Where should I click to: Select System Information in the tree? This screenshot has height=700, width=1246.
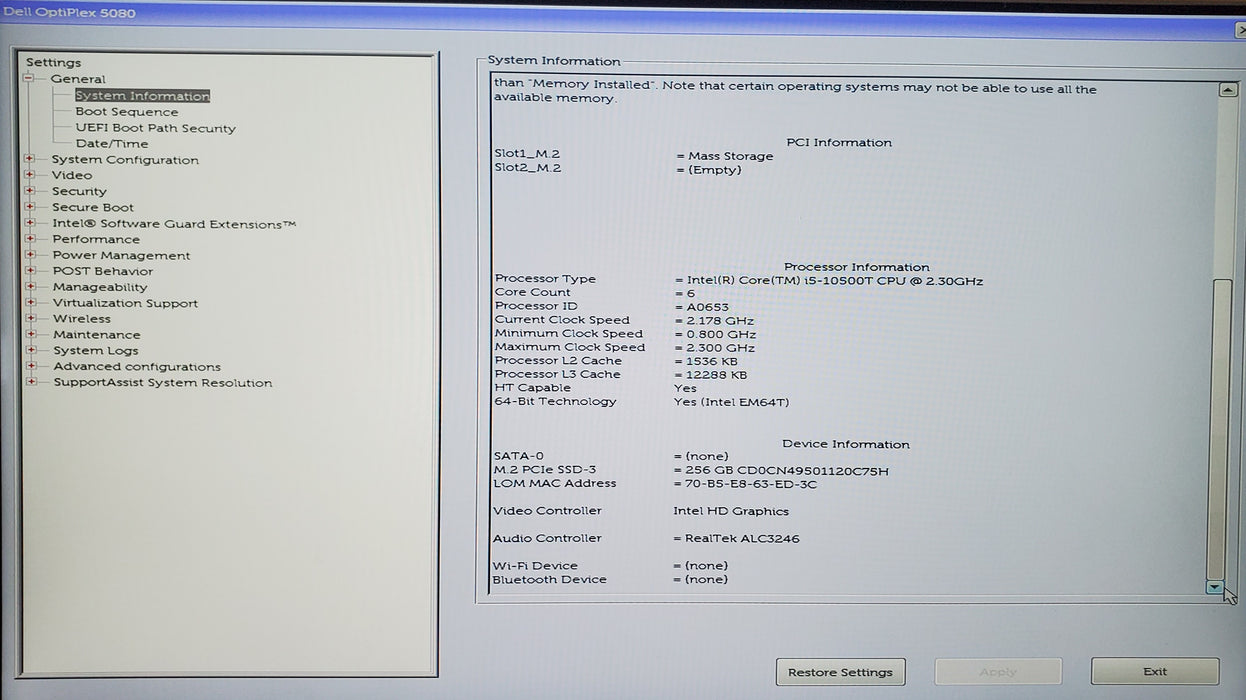click(x=142, y=96)
